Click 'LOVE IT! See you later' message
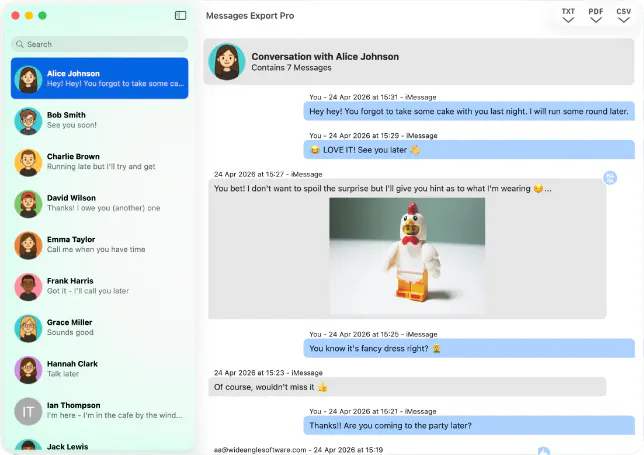Screen dimensions: 644x455 (469, 150)
